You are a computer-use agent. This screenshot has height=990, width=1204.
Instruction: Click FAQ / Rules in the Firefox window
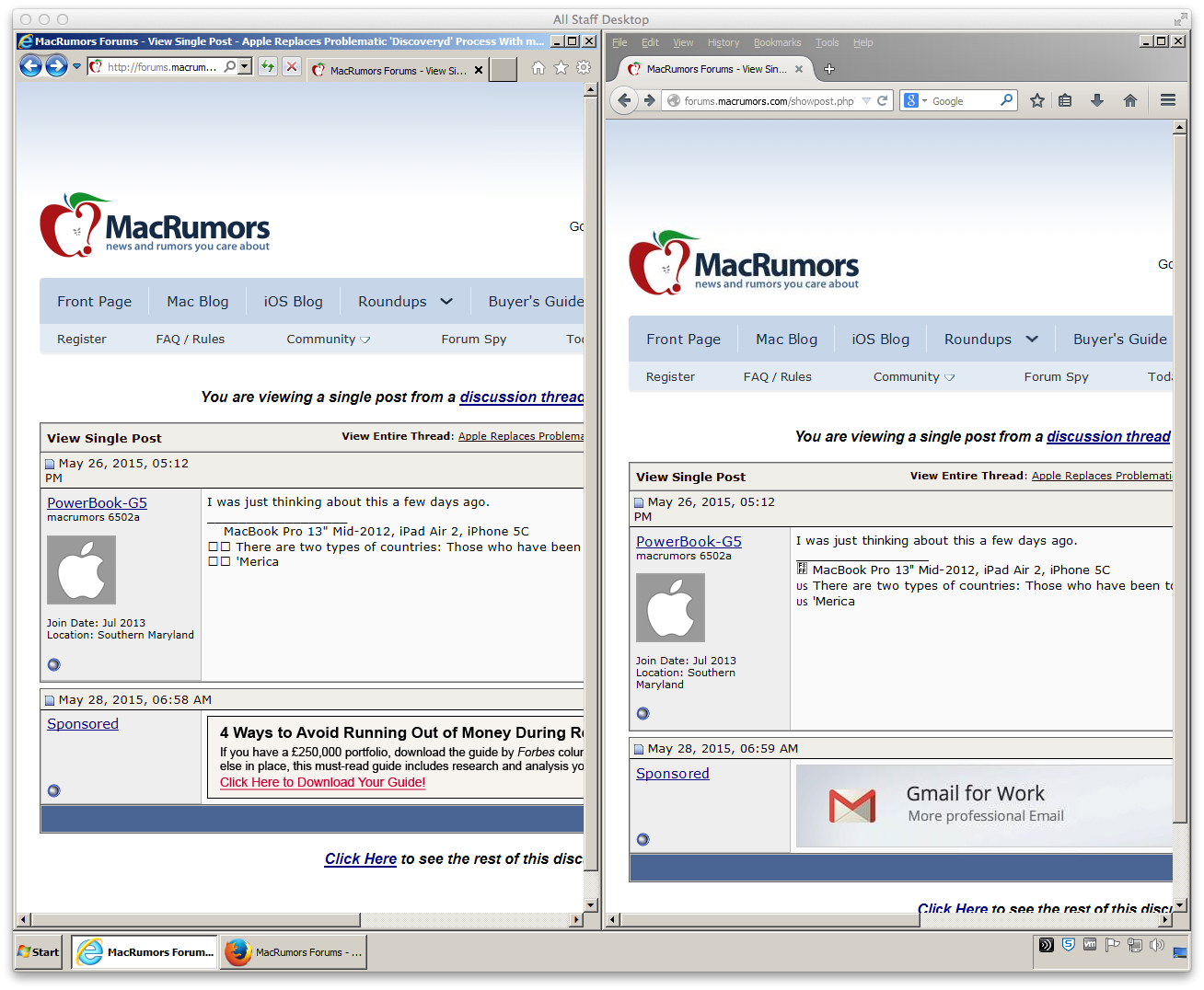tap(778, 377)
